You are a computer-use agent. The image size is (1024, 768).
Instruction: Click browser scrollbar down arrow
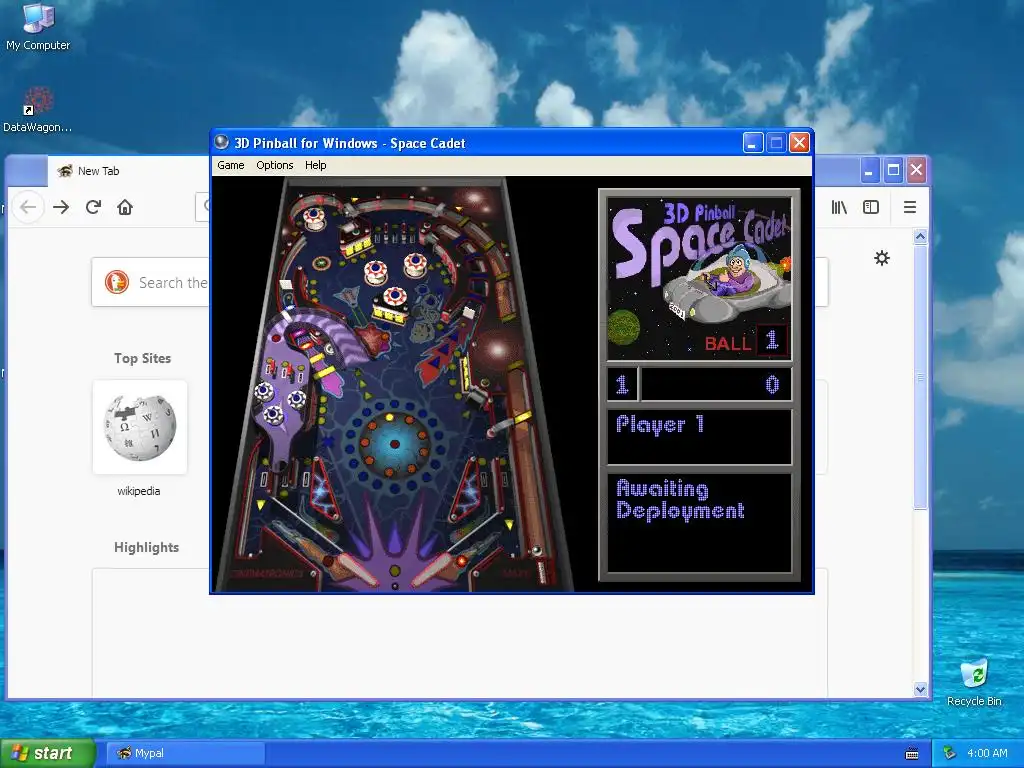[920, 689]
